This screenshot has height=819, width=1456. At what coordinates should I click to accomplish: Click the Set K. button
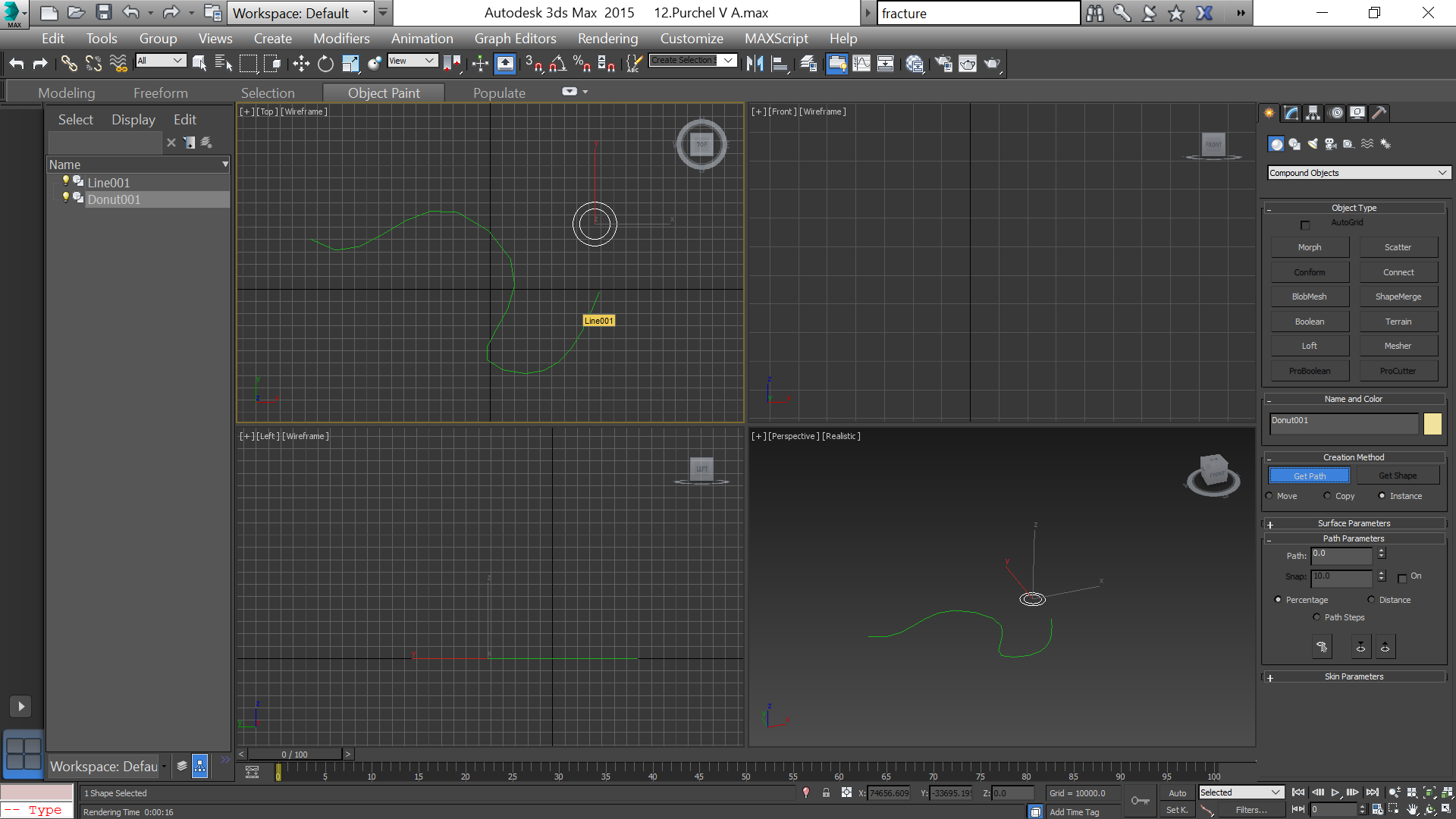1177,810
